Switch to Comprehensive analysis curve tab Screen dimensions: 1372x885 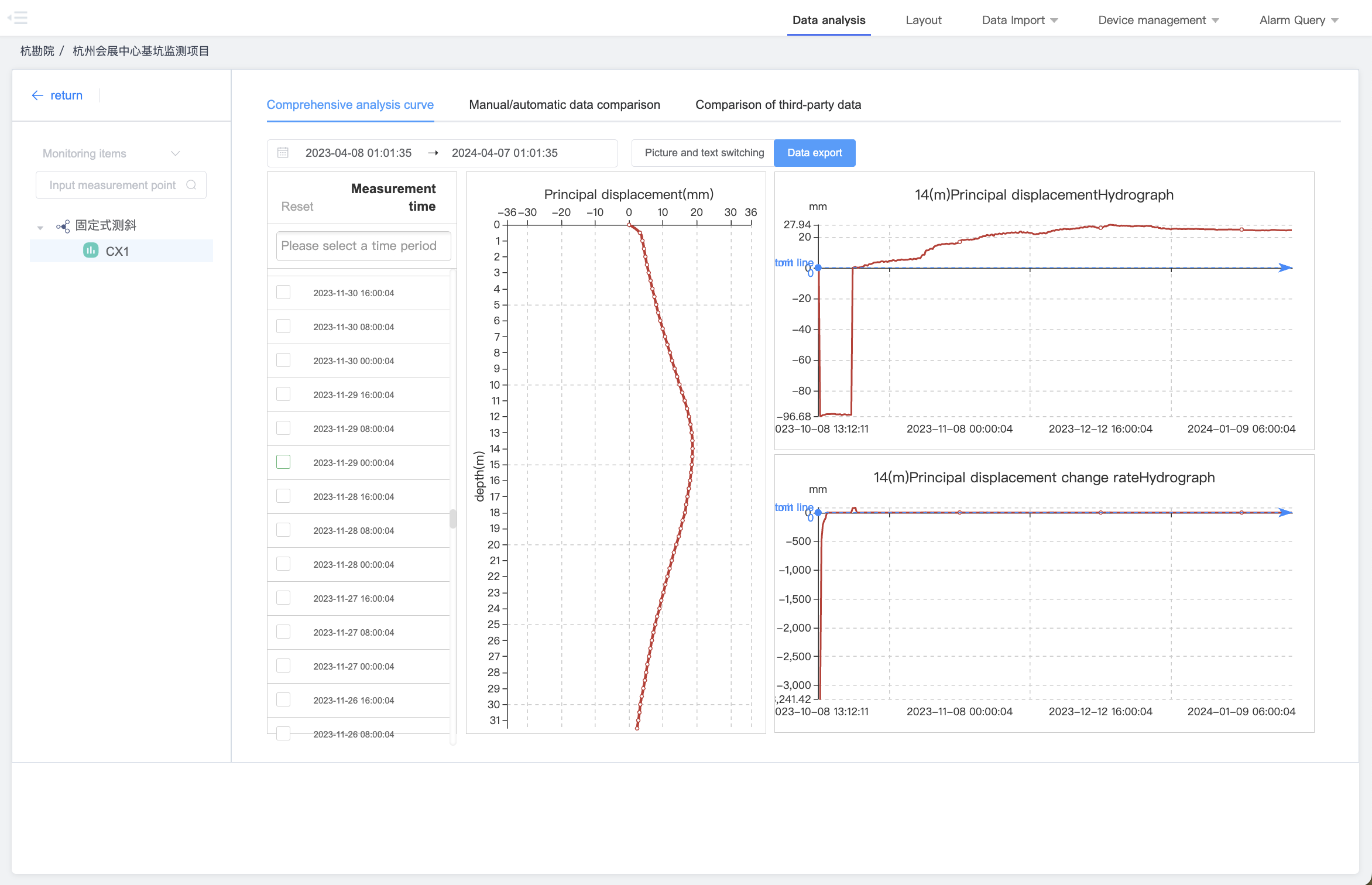tap(350, 105)
